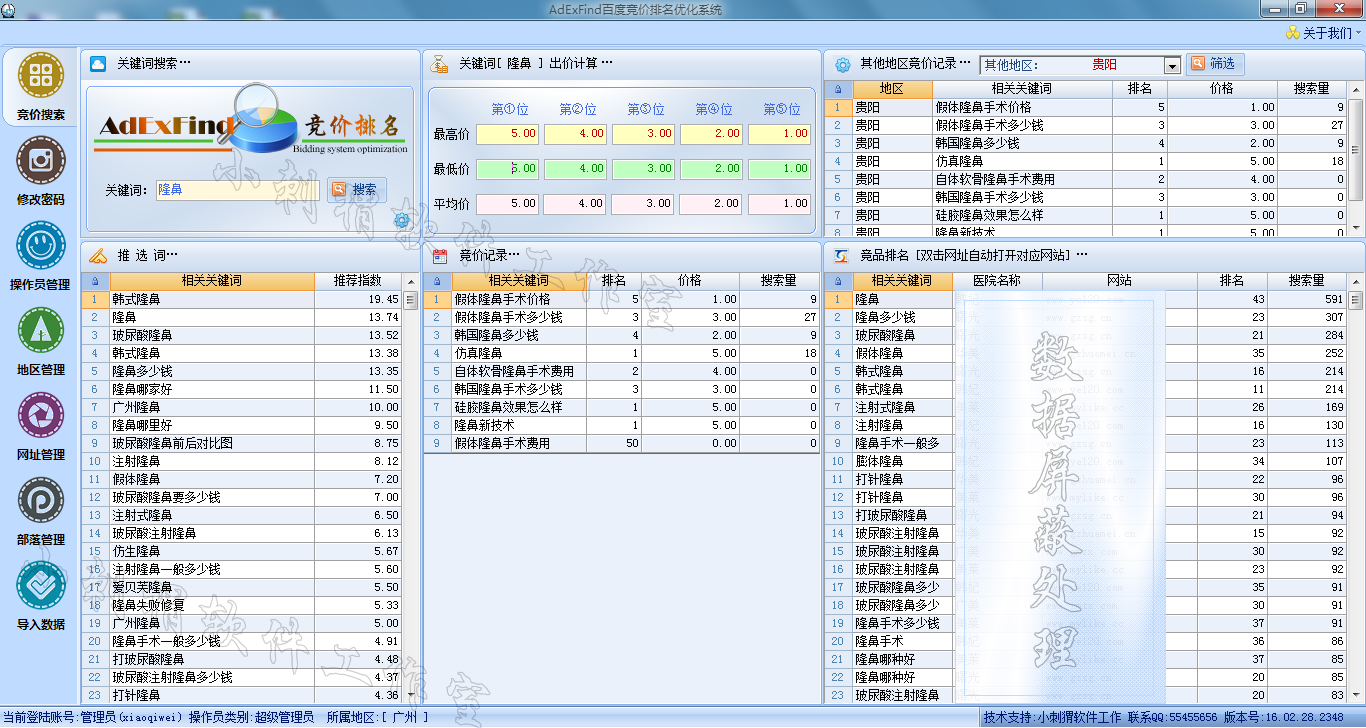Sort 其他地区 table by 排名 column
Image resolution: width=1366 pixels, height=728 pixels.
click(x=1140, y=89)
